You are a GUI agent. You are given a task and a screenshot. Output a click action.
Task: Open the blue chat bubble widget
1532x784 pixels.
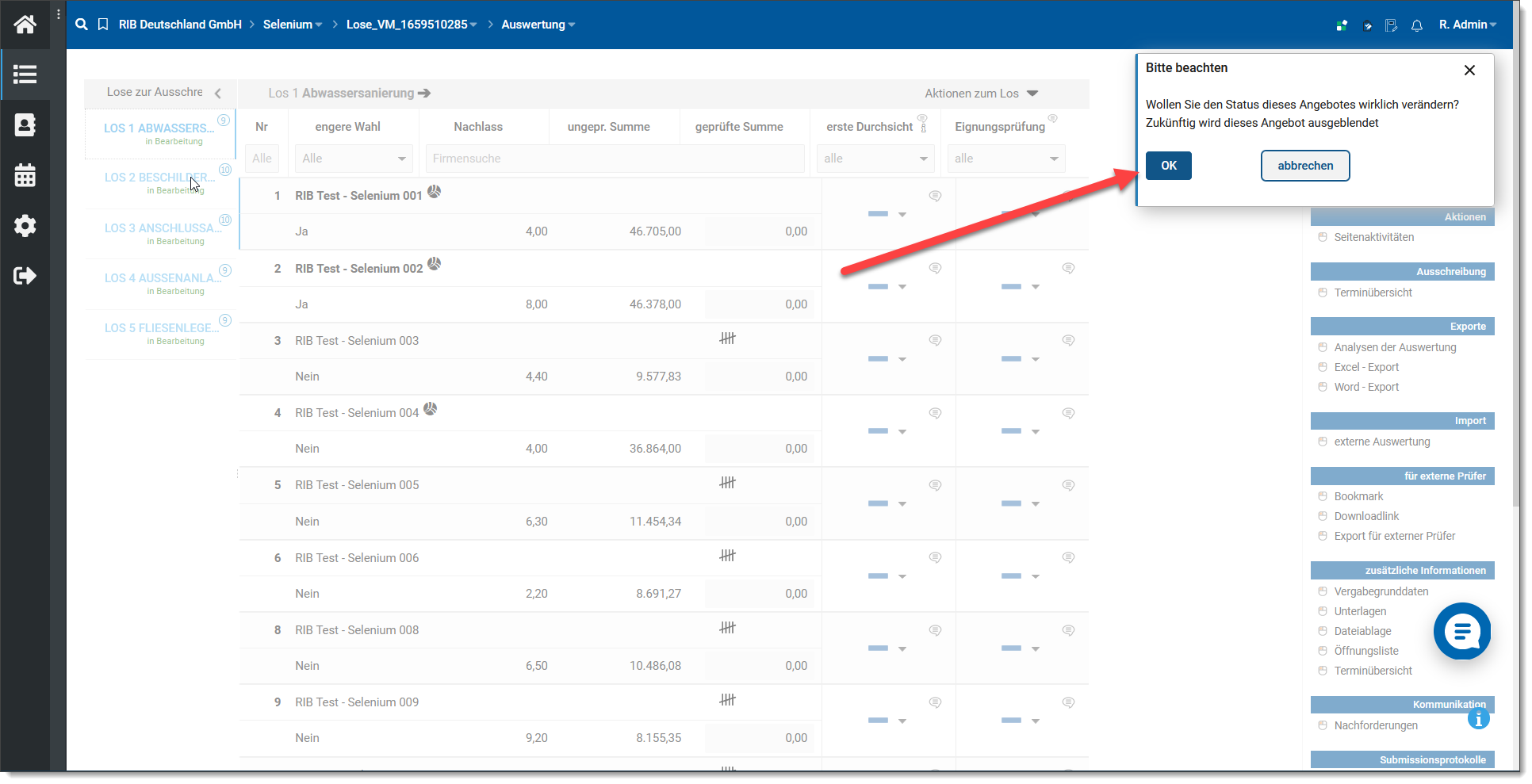(x=1461, y=631)
